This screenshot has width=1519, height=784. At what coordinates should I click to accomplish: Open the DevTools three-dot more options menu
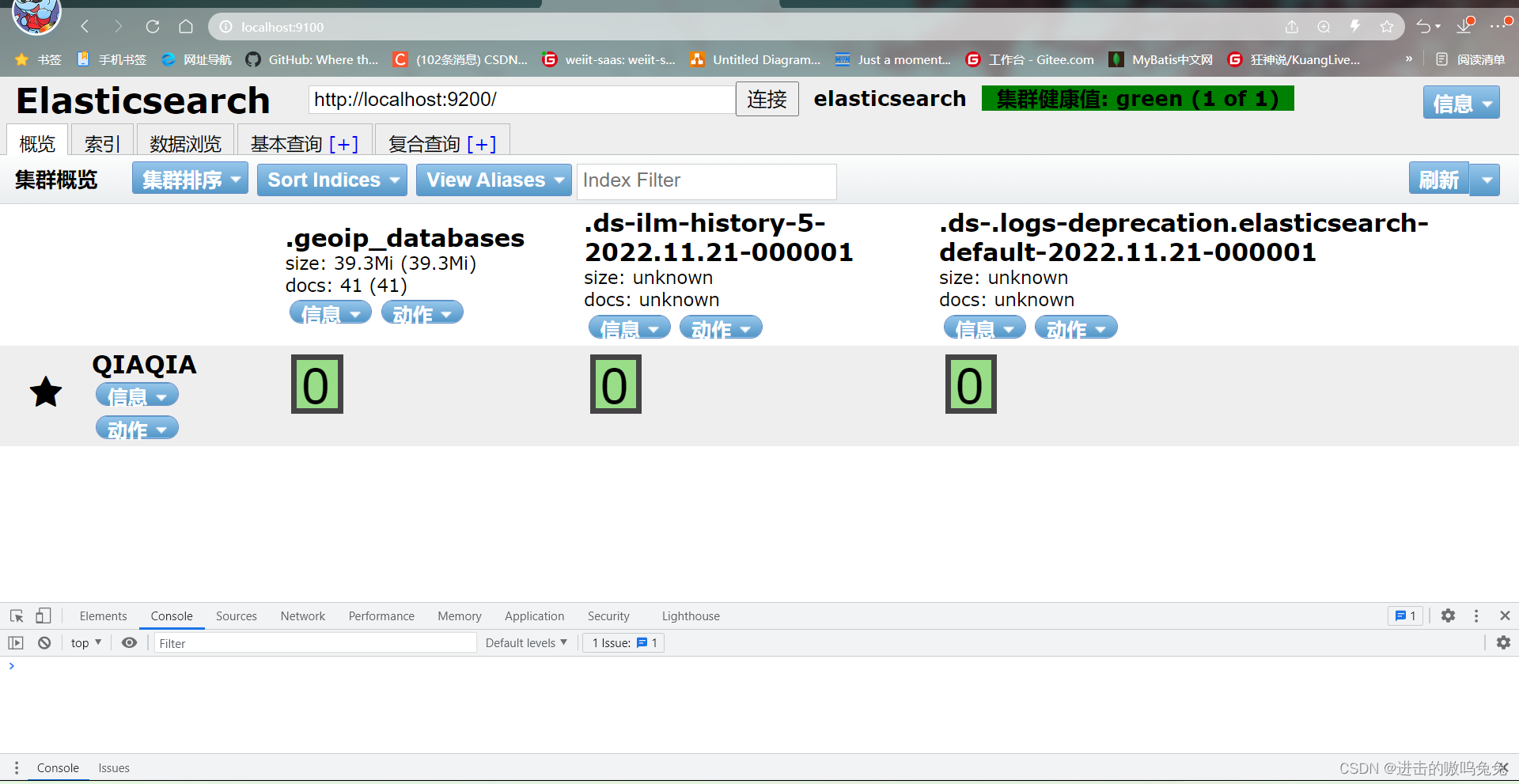pos(1476,615)
